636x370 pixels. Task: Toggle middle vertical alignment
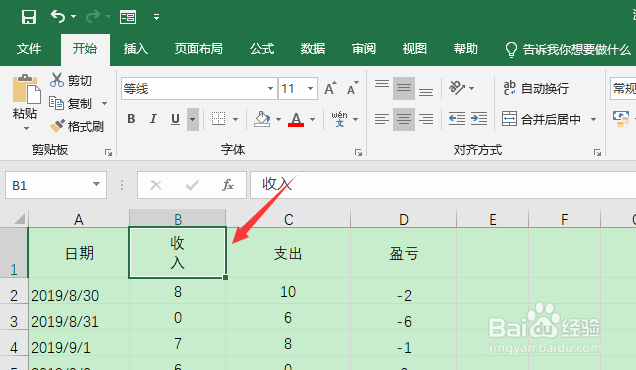(404, 88)
